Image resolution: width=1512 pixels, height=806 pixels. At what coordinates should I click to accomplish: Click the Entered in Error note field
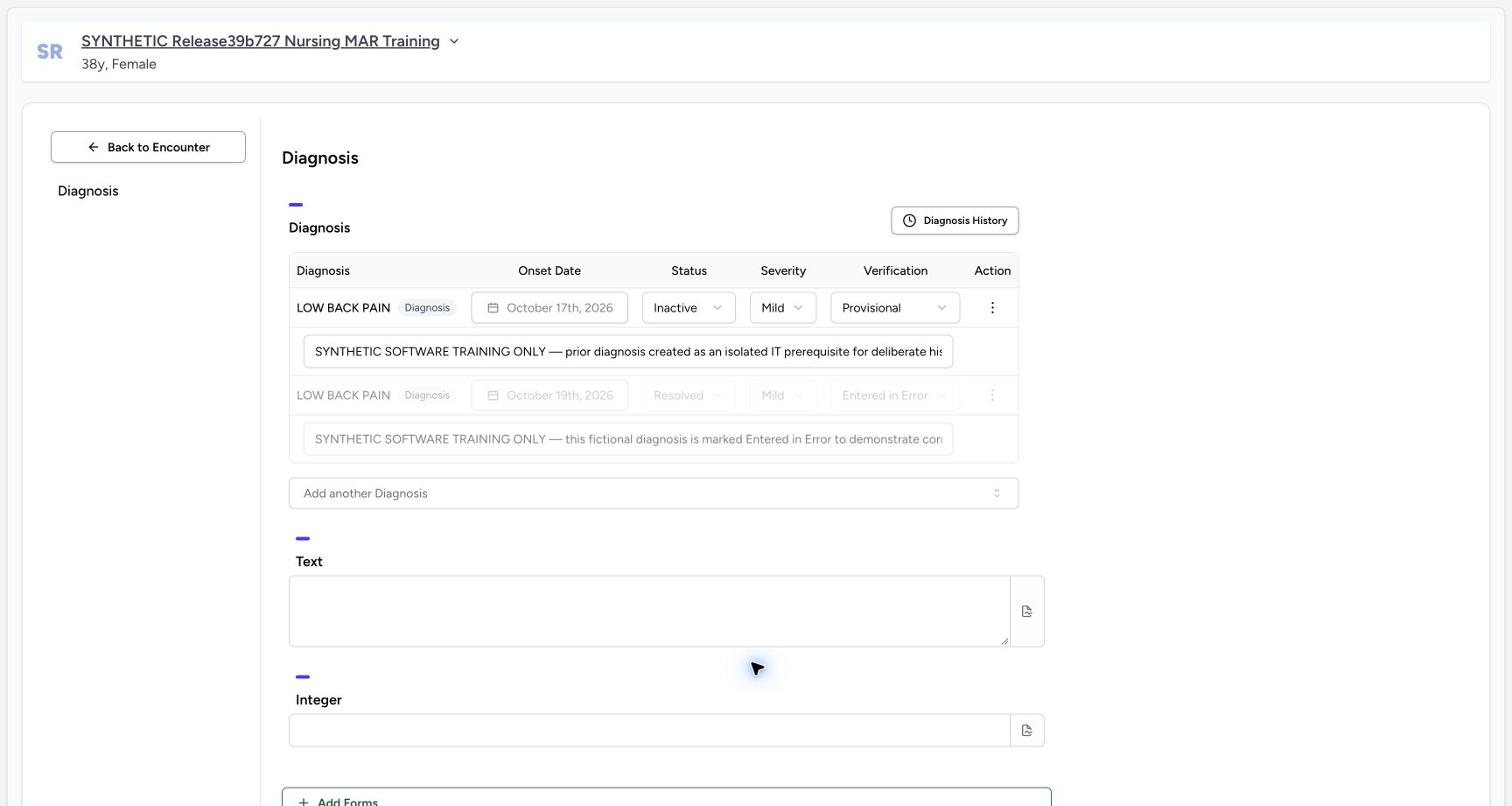coord(628,439)
